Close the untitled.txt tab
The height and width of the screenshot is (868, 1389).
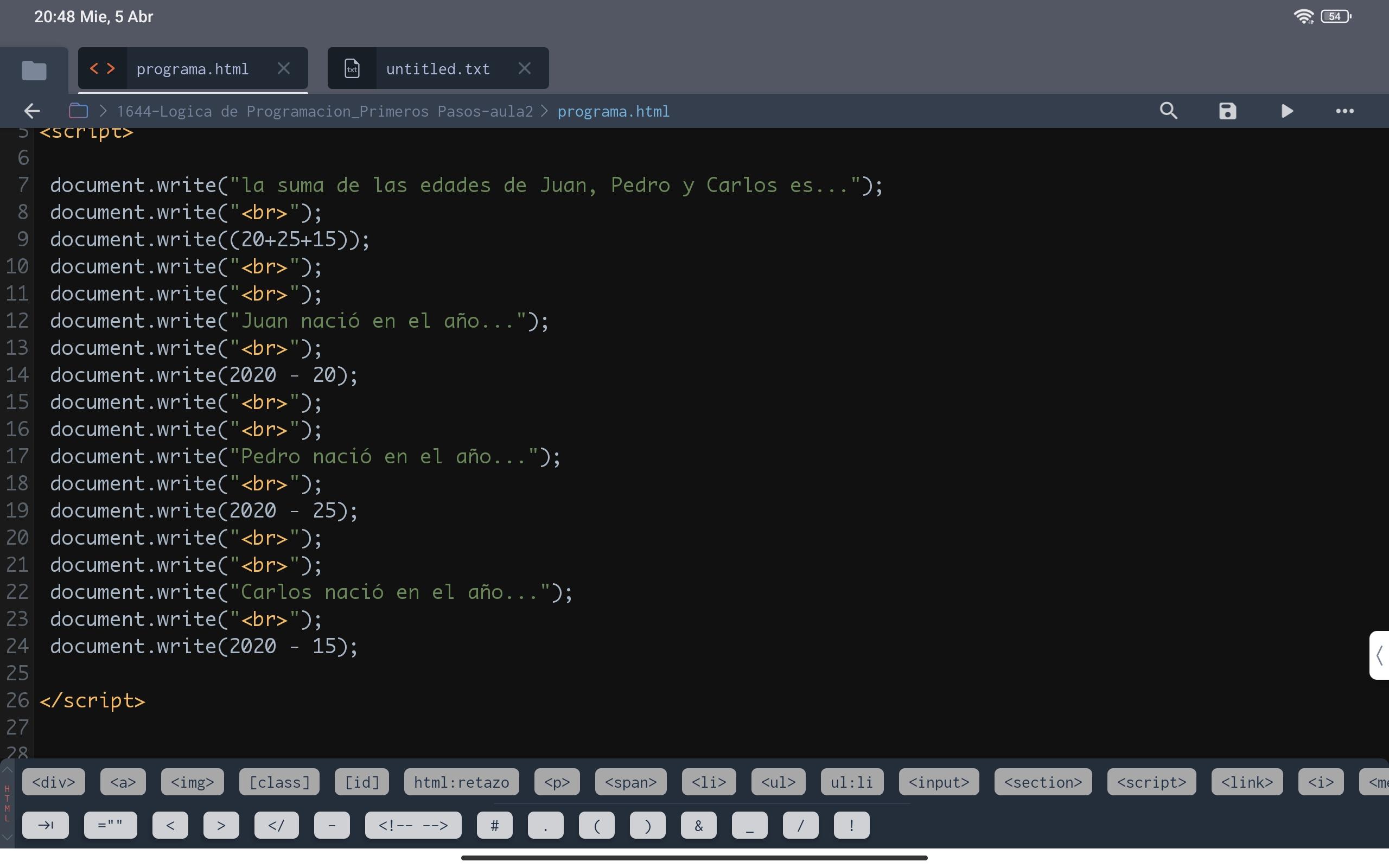click(524, 68)
